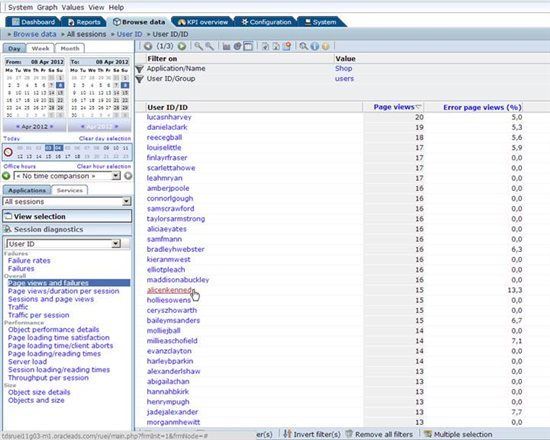The image size is (550, 440).
Task: Click Clear hour selection
Action: pyautogui.click(x=104, y=166)
